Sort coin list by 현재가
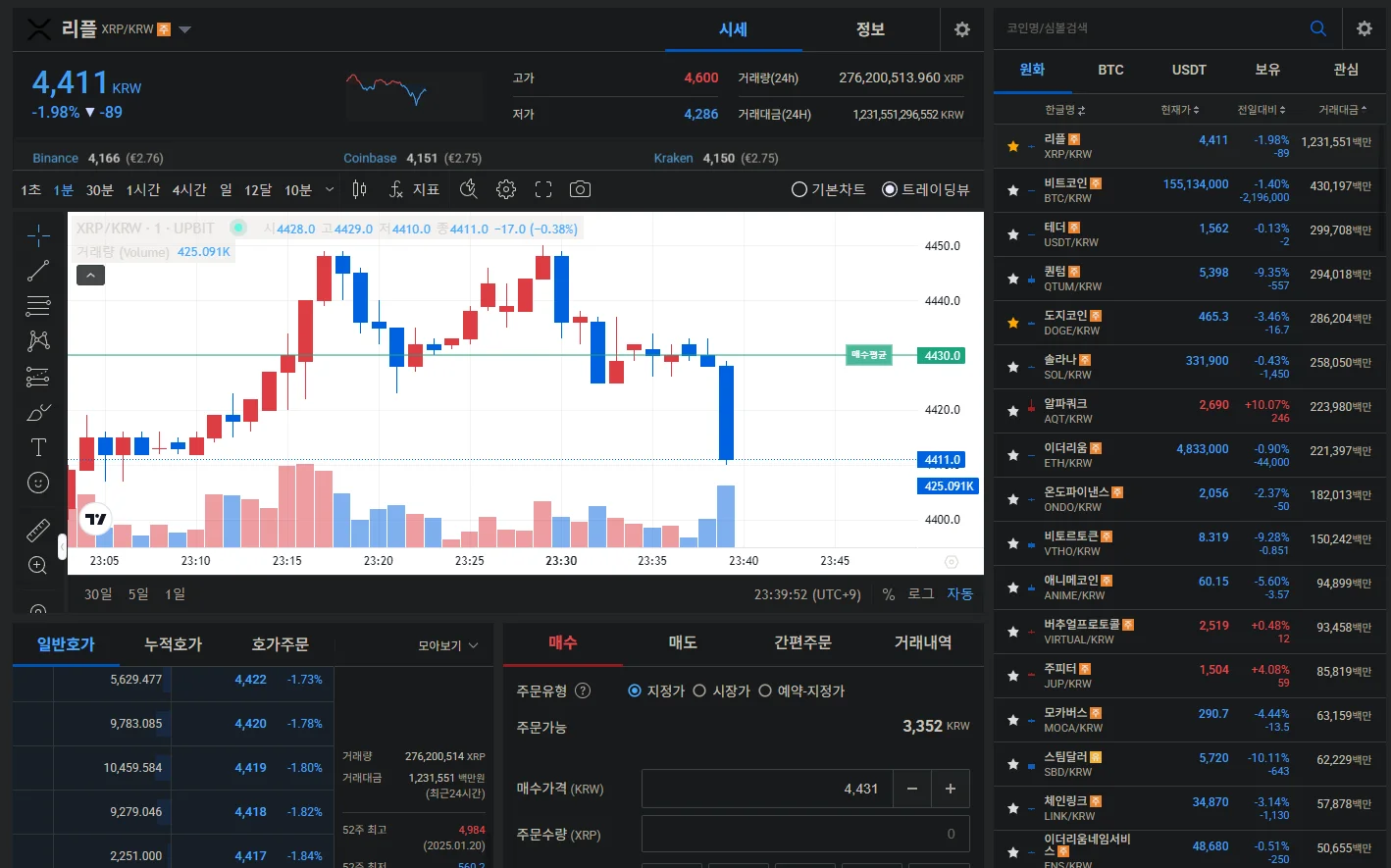1391x868 pixels. (x=1180, y=110)
